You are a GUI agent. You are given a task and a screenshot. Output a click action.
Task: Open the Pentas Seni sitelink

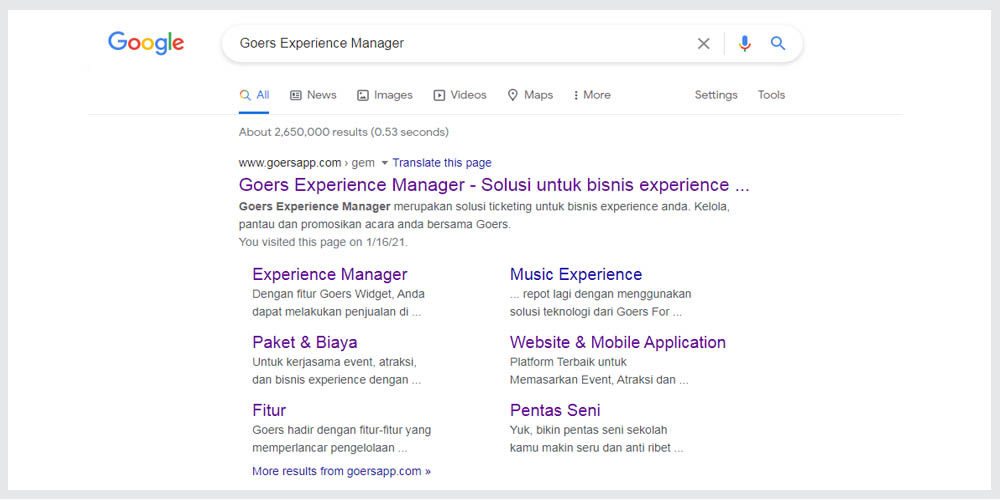(x=555, y=410)
